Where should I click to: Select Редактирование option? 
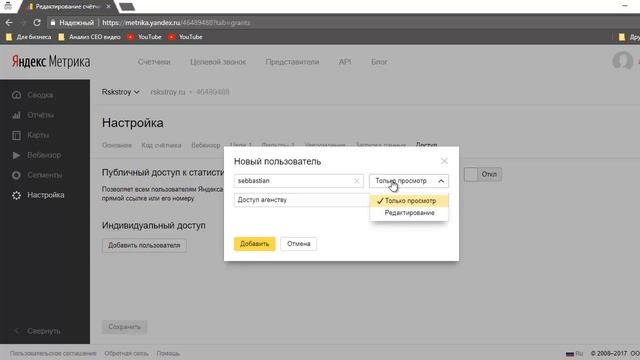409,213
